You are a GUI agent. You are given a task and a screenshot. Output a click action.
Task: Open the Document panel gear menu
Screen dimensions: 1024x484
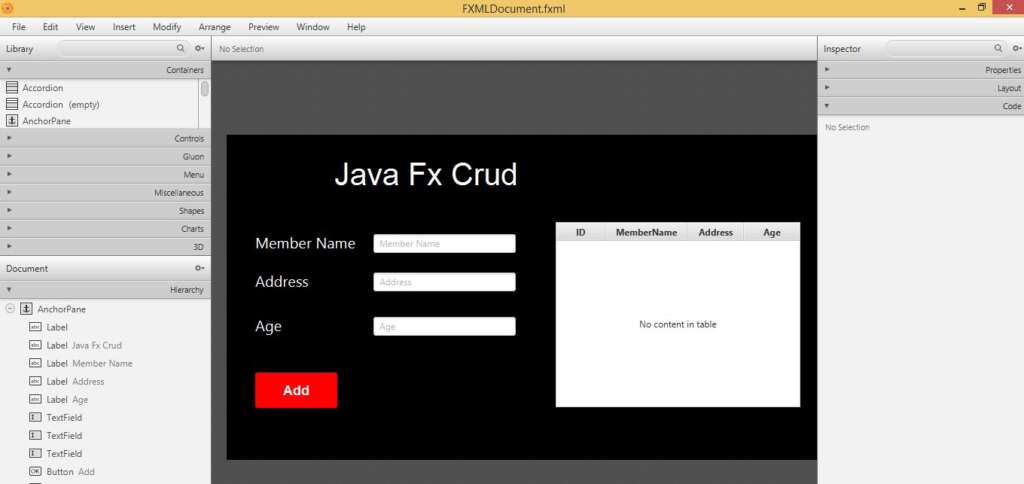[x=200, y=268]
